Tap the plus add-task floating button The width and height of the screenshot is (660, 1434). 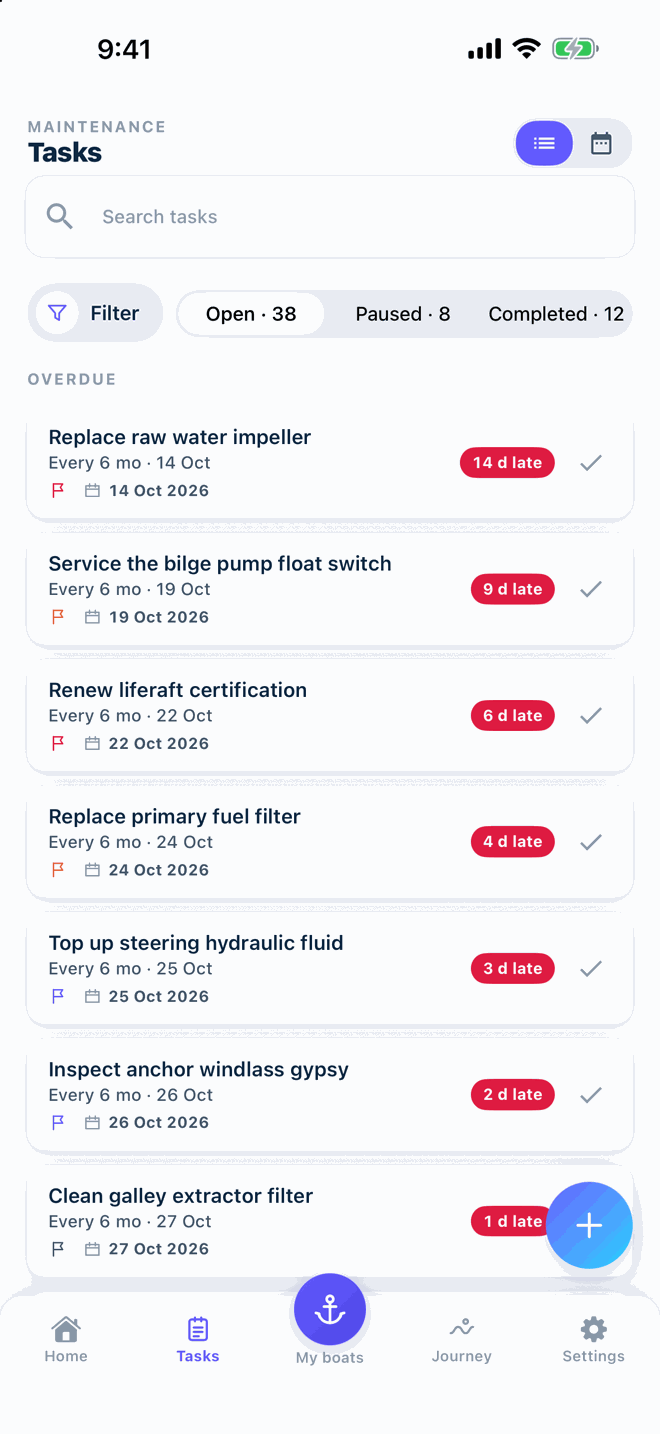click(x=589, y=1225)
